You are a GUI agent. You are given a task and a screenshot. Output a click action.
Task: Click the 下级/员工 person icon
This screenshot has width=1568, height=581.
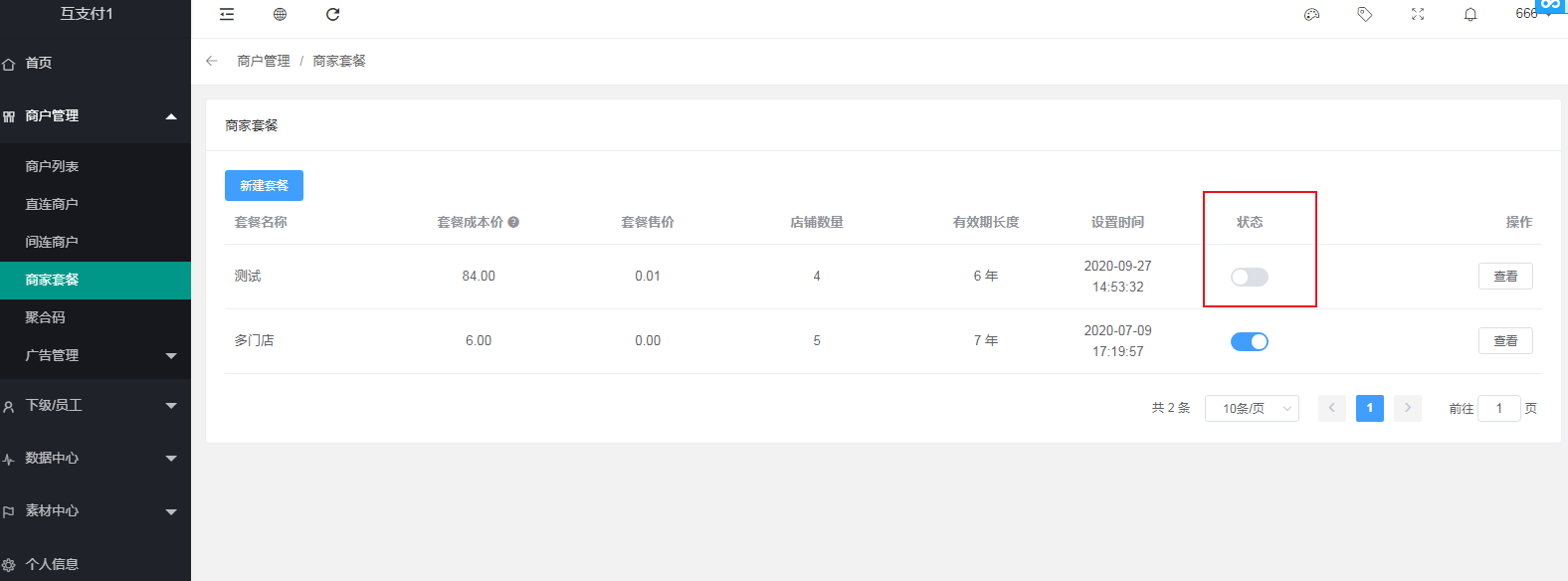(x=9, y=406)
